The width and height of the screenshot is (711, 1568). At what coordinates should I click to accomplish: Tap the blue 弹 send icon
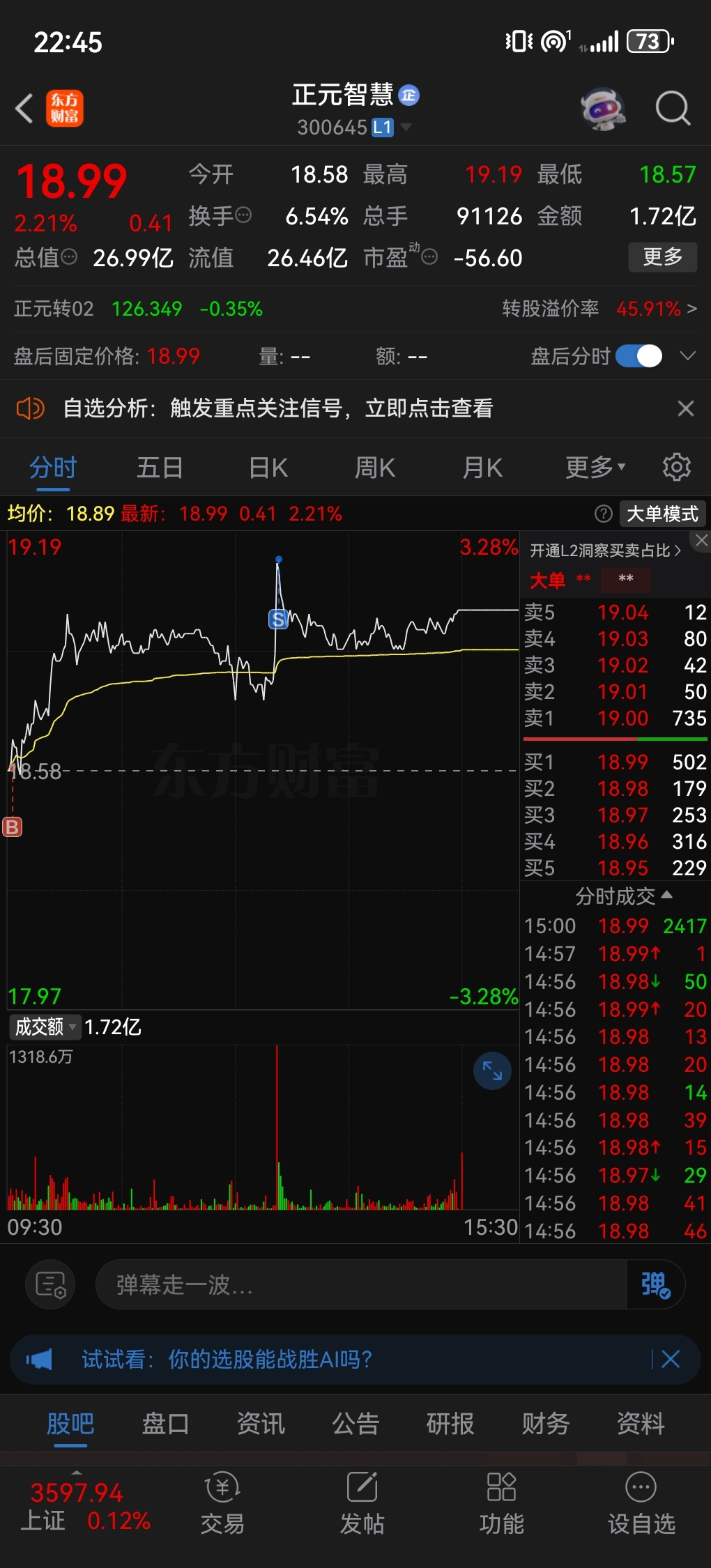(655, 1284)
